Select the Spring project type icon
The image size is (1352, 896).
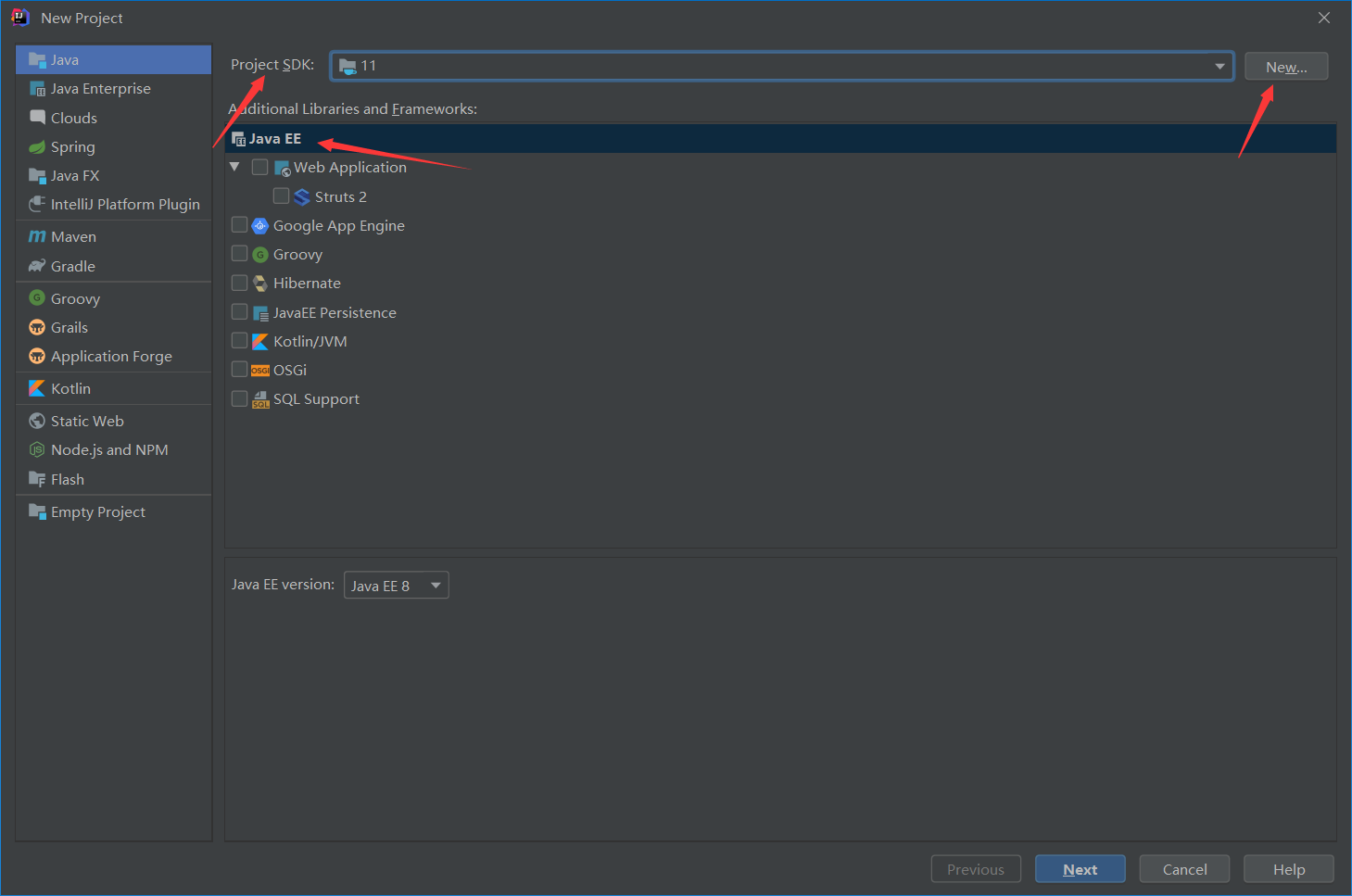(x=37, y=146)
